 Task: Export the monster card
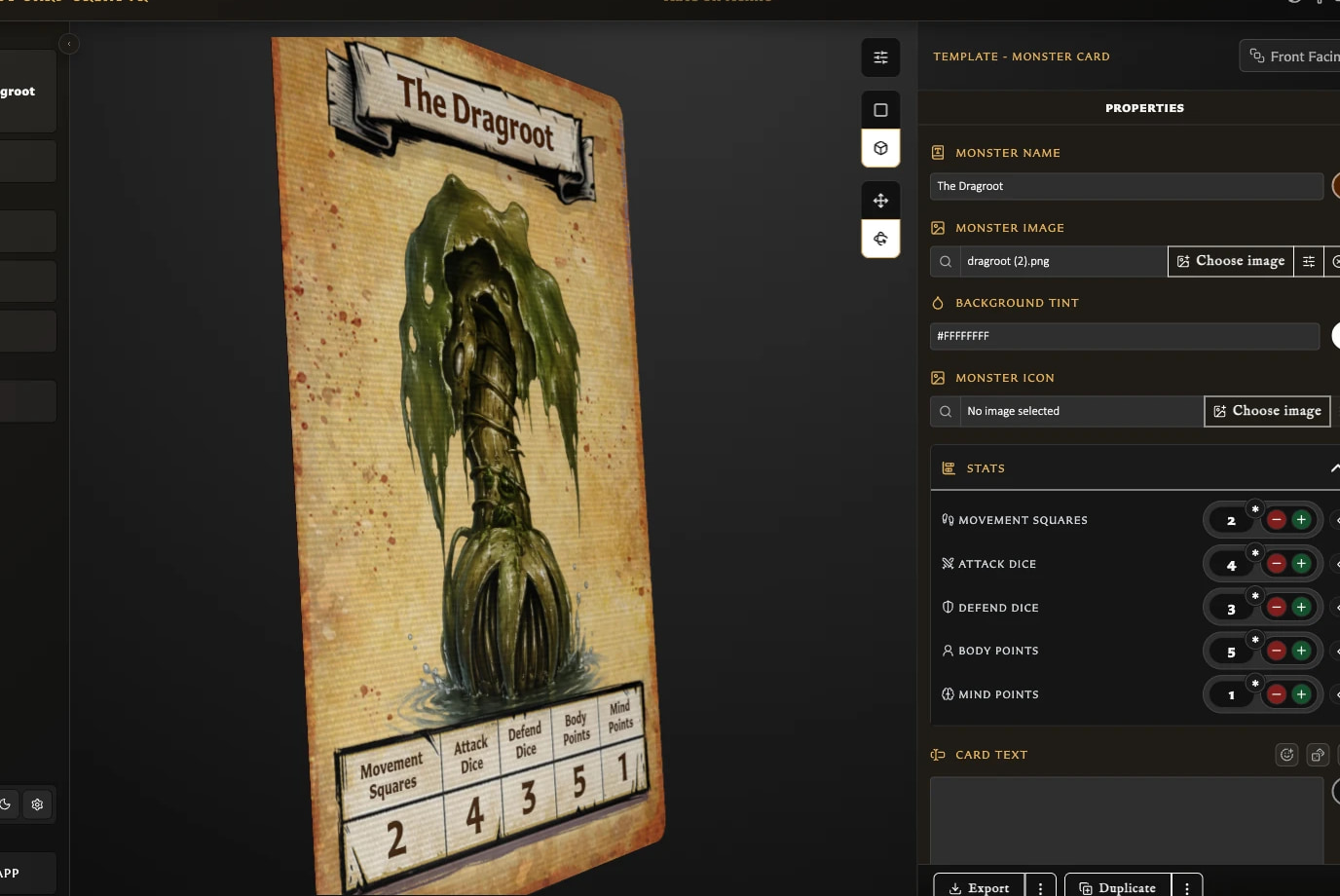[979, 887]
